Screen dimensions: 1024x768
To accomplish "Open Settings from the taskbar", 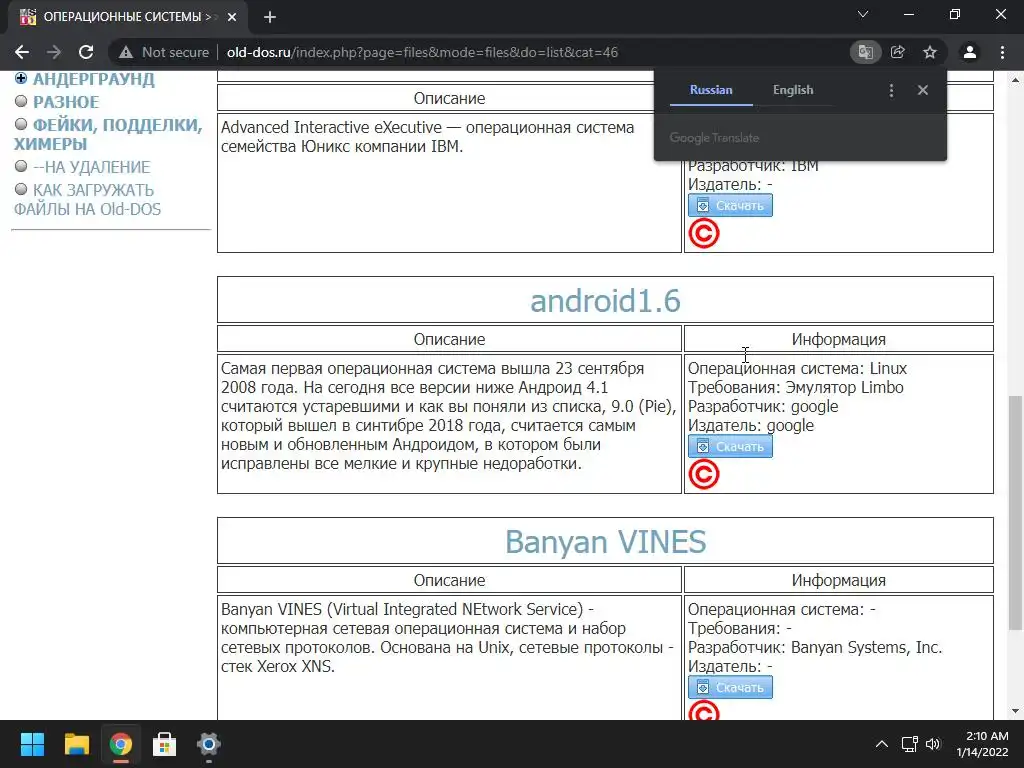I will (x=209, y=744).
